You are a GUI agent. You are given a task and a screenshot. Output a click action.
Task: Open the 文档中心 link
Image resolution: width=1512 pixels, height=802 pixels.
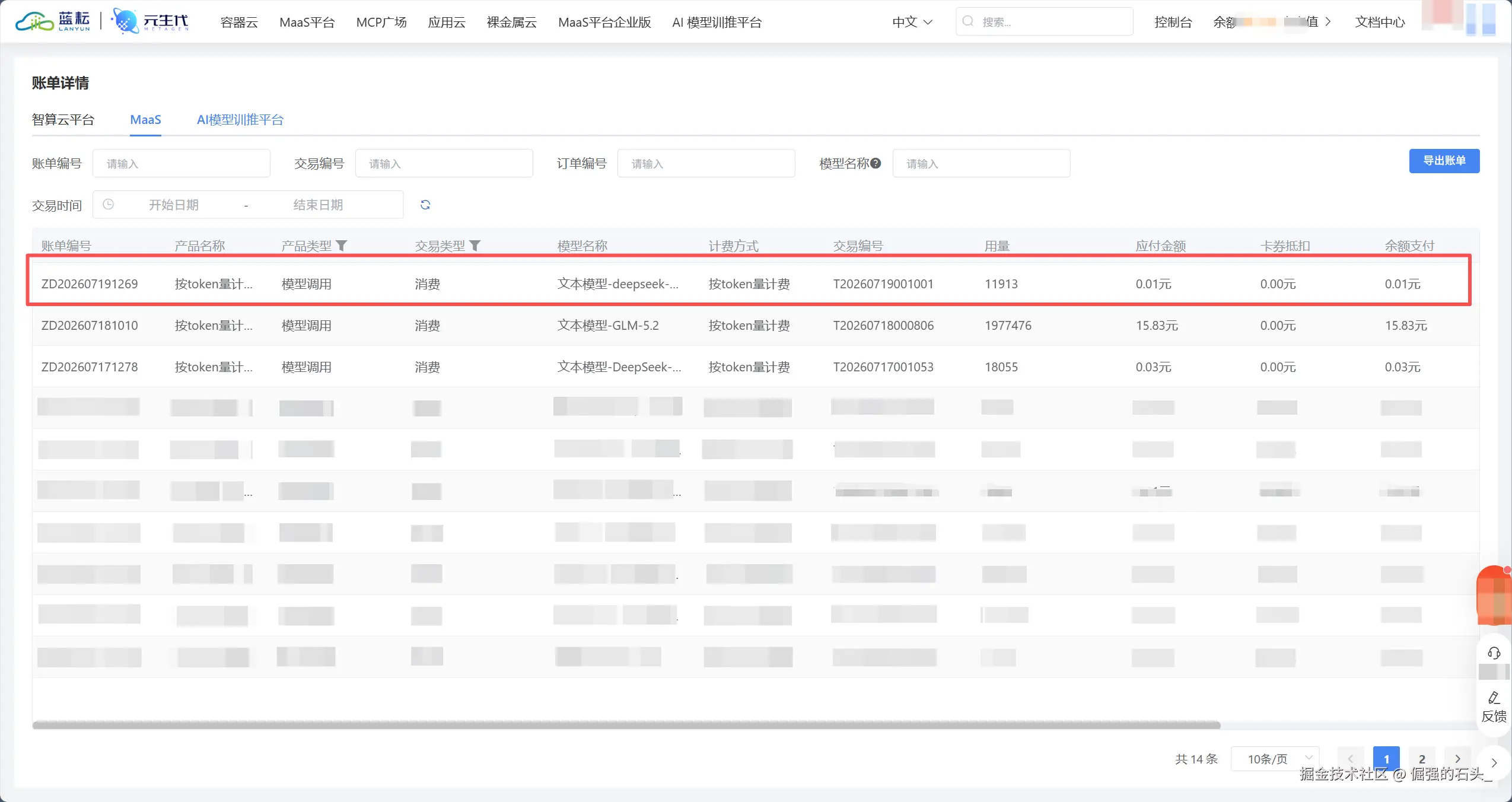pyautogui.click(x=1380, y=22)
